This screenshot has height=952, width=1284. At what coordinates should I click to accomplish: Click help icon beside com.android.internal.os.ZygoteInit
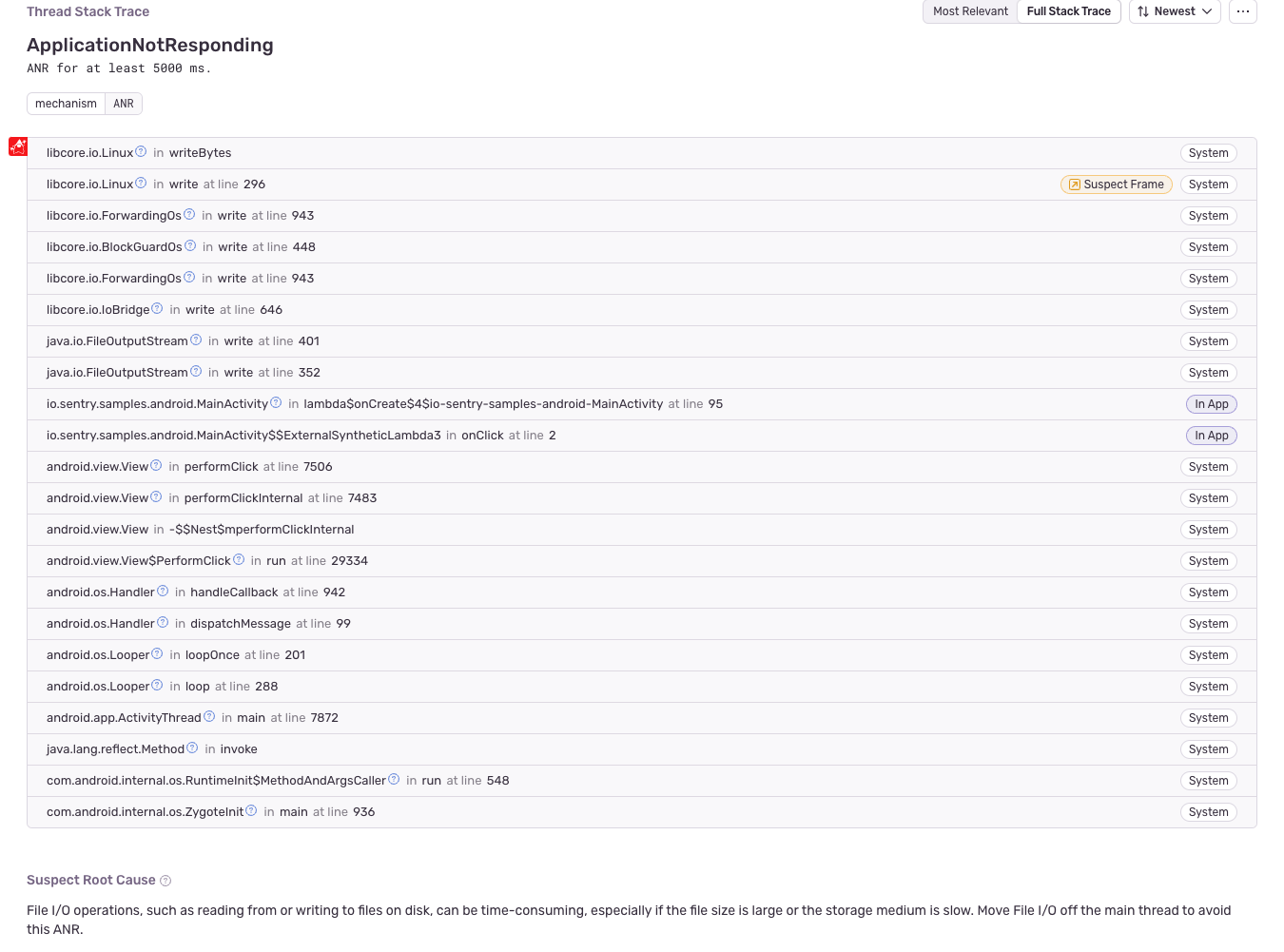(251, 811)
